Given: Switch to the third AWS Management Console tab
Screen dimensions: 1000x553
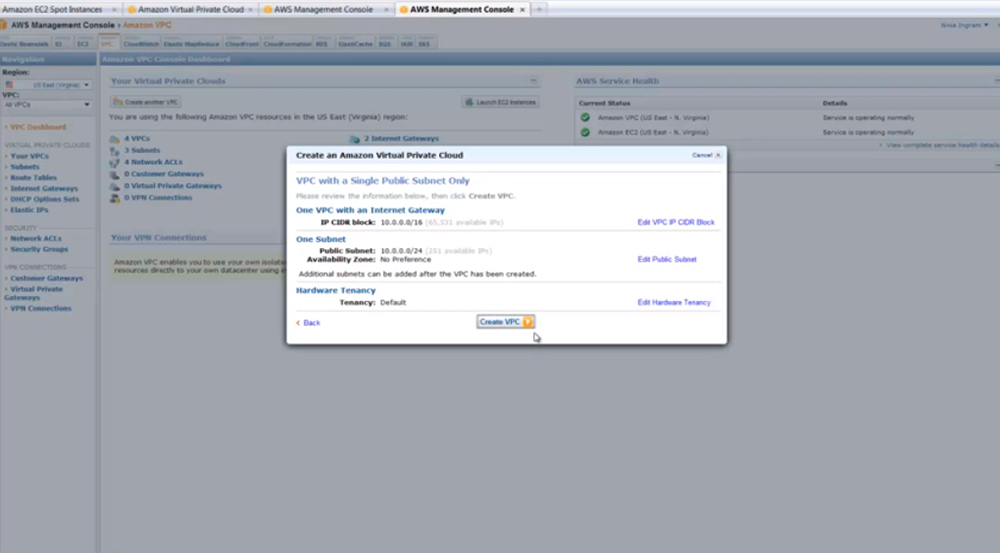Looking at the screenshot, I should pos(326,10).
